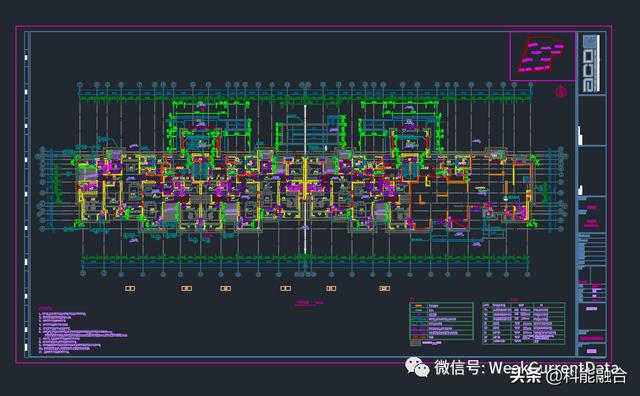Image resolution: width=640 pixels, height=396 pixels.
Task: Click the key plan thumbnail in the magenta box
Action: coord(542,56)
